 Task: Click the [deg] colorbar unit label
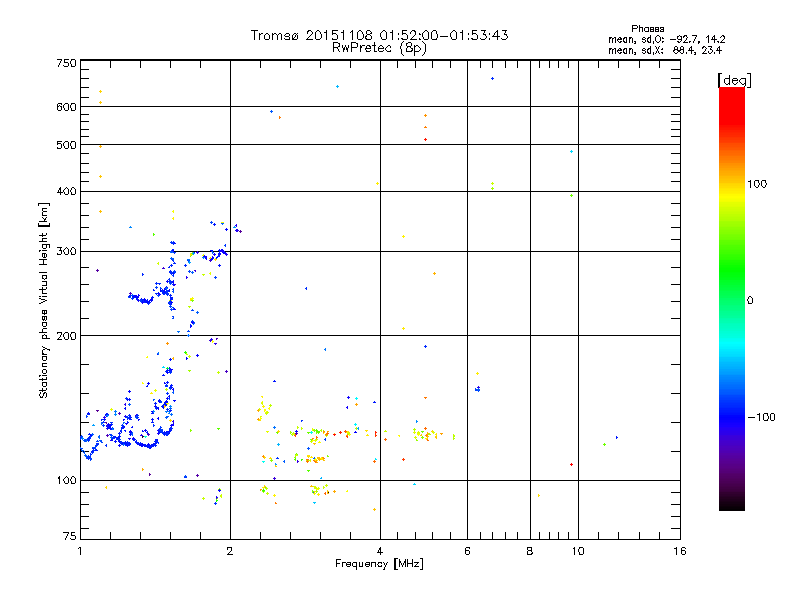(x=734, y=81)
